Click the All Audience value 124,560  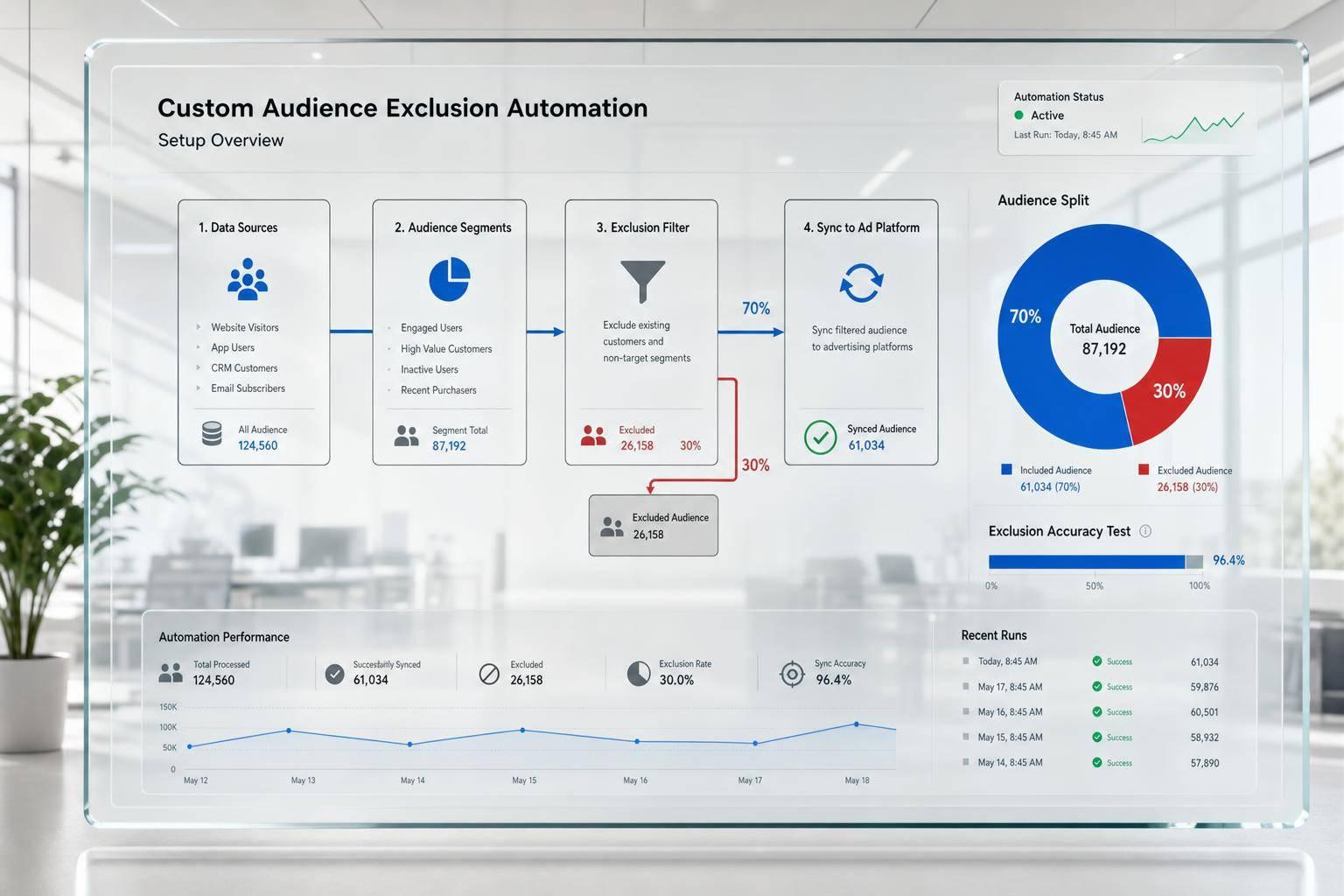click(258, 445)
